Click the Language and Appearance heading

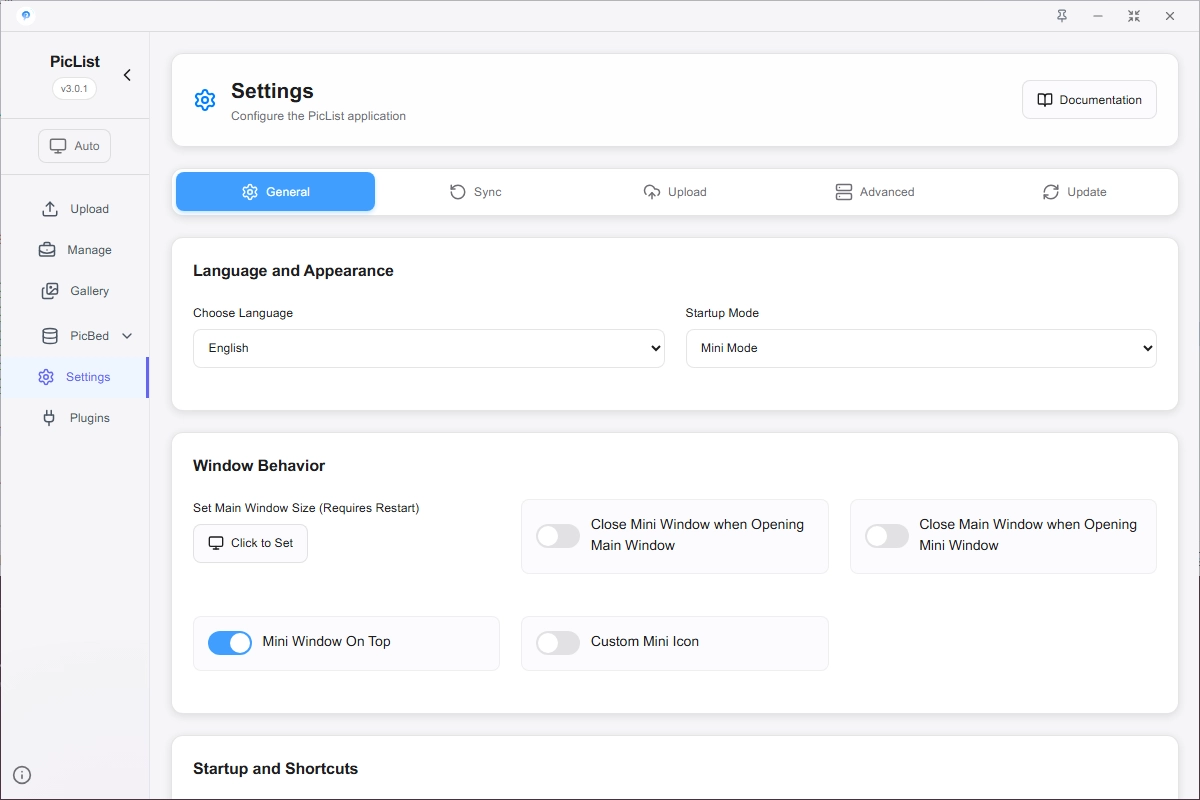point(293,271)
